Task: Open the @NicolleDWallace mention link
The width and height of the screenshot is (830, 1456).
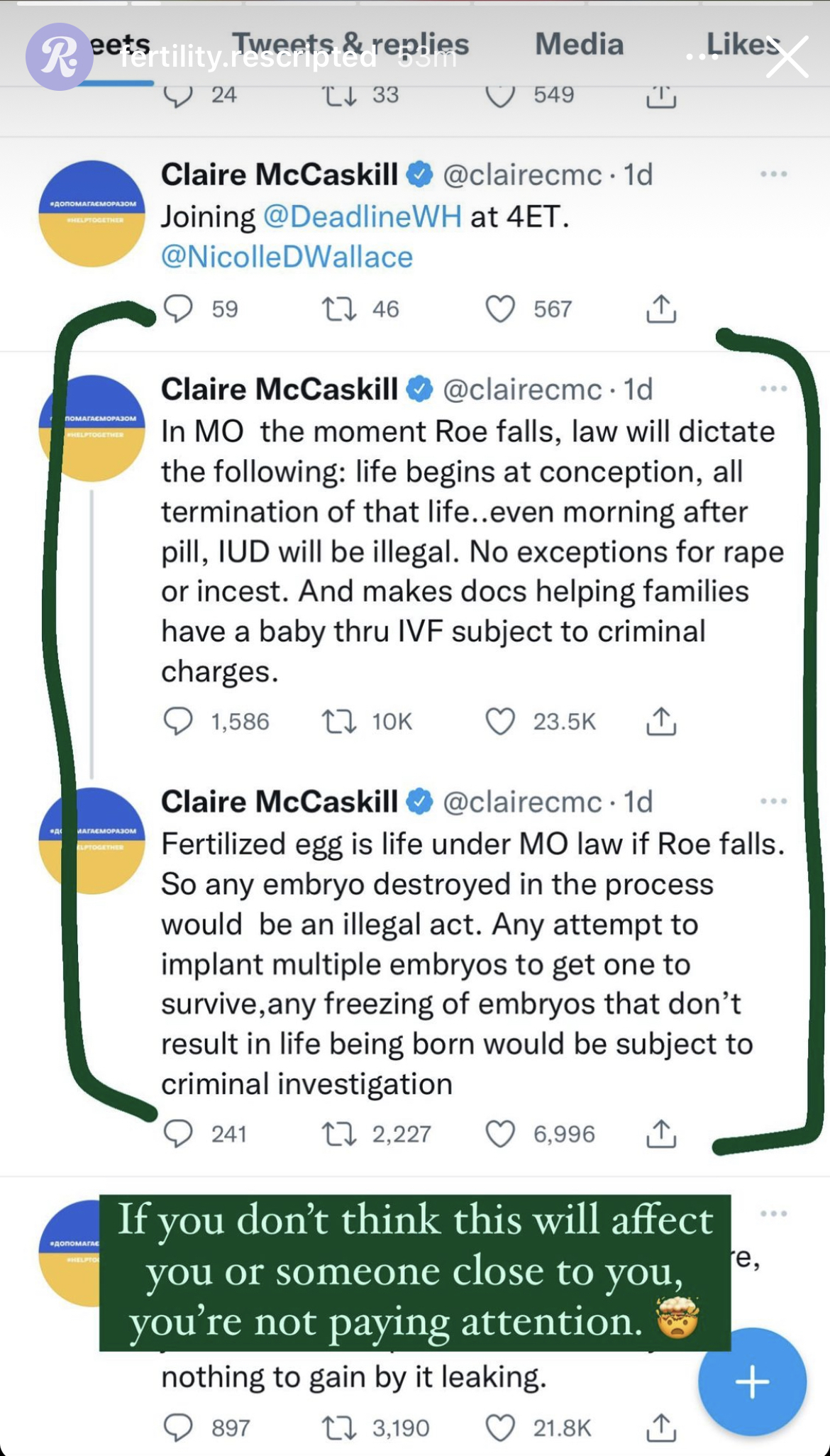Action: point(287,257)
